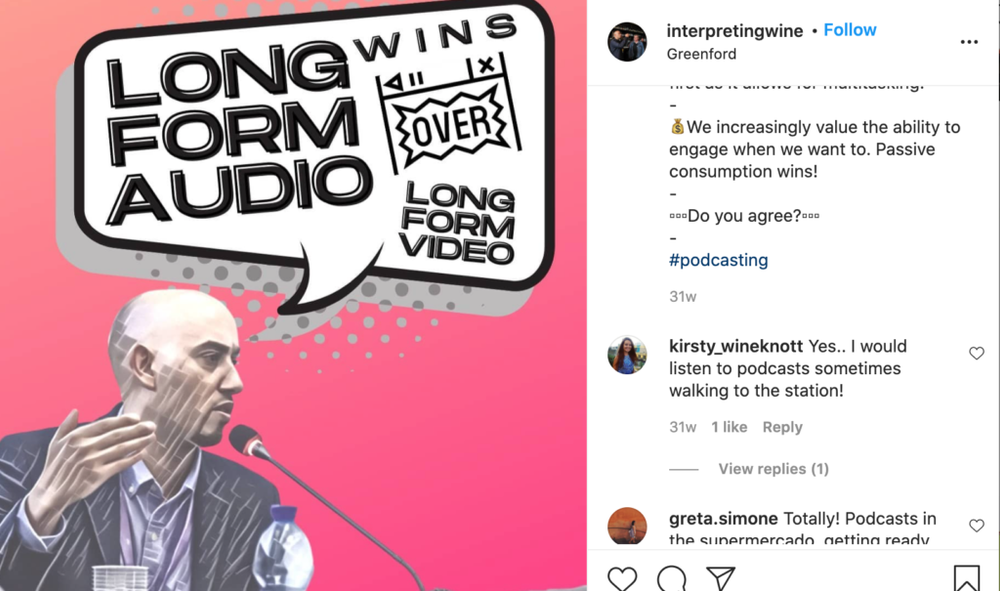Open greta.simone username link
The width and height of the screenshot is (1000, 591).
point(723,518)
